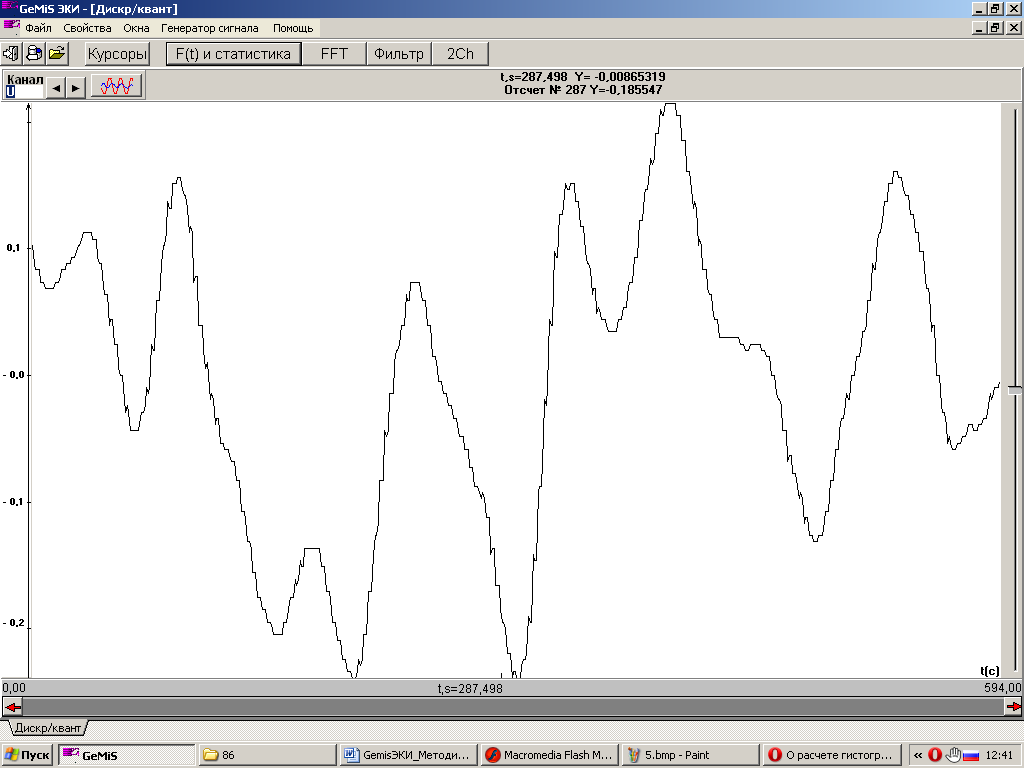Click the t(c) axis label
This screenshot has height=768, width=1024.
[989, 671]
